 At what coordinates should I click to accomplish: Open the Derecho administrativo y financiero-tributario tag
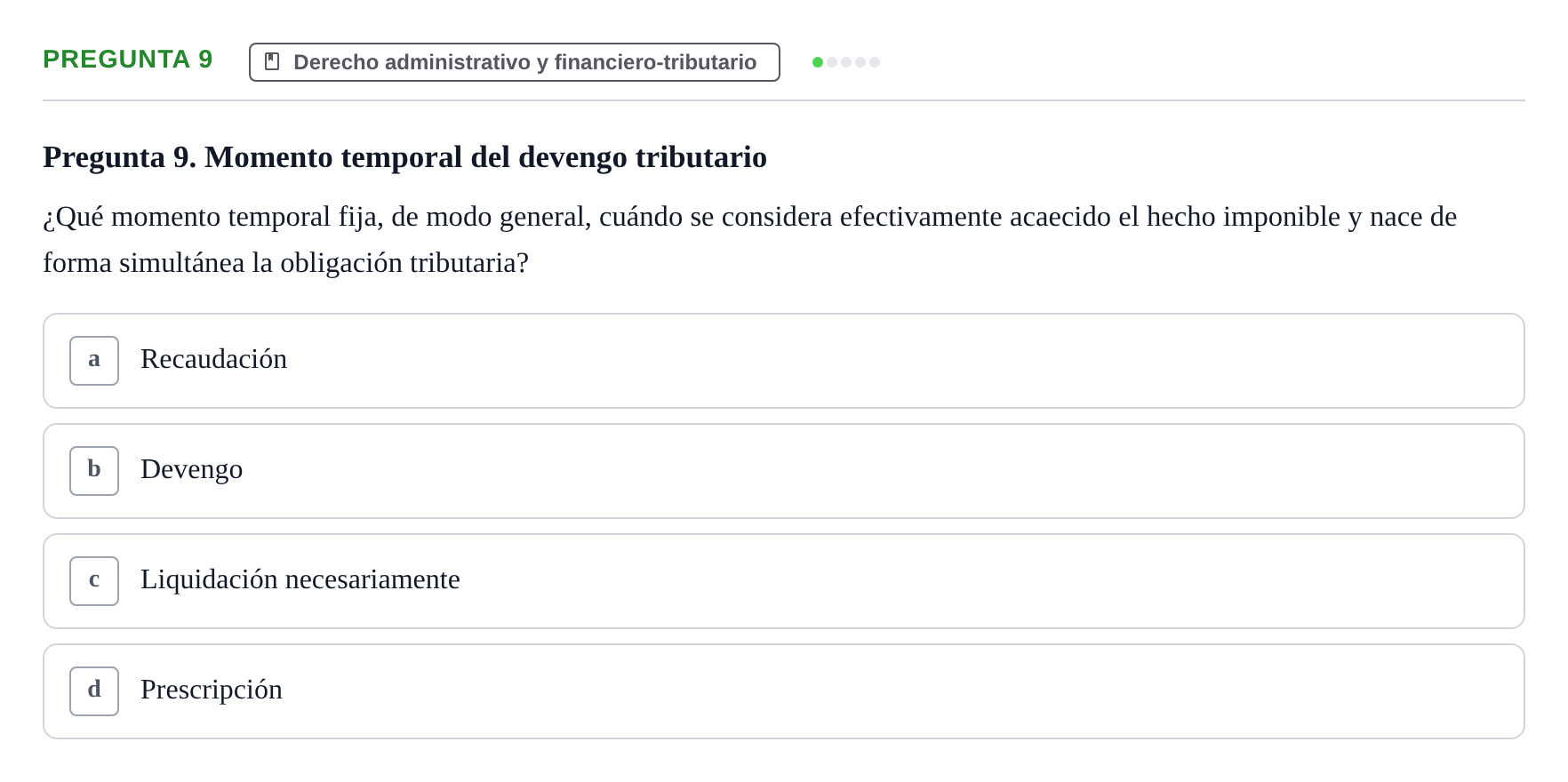click(x=515, y=62)
